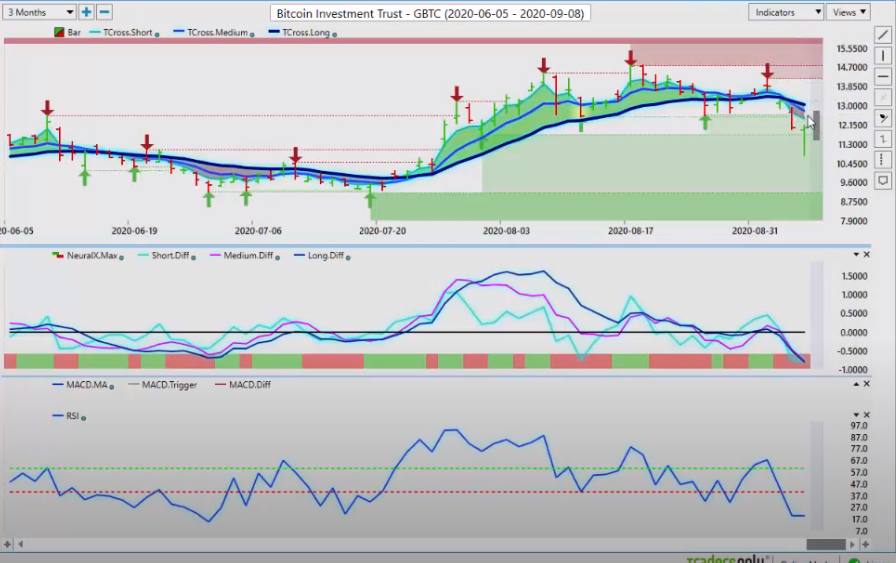This screenshot has width=896, height=563.
Task: Click the MACD.MA legend label
Action: 87,385
